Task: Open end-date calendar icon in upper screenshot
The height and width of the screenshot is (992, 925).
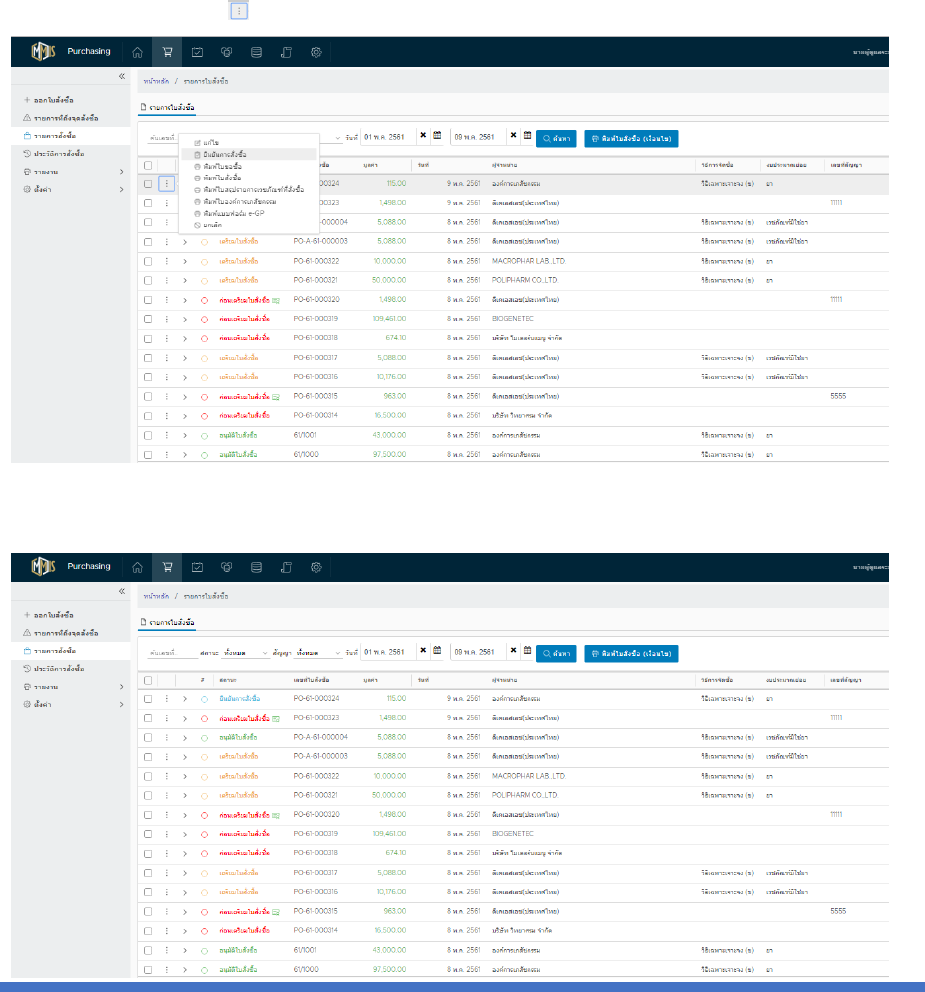Action: [x=527, y=135]
